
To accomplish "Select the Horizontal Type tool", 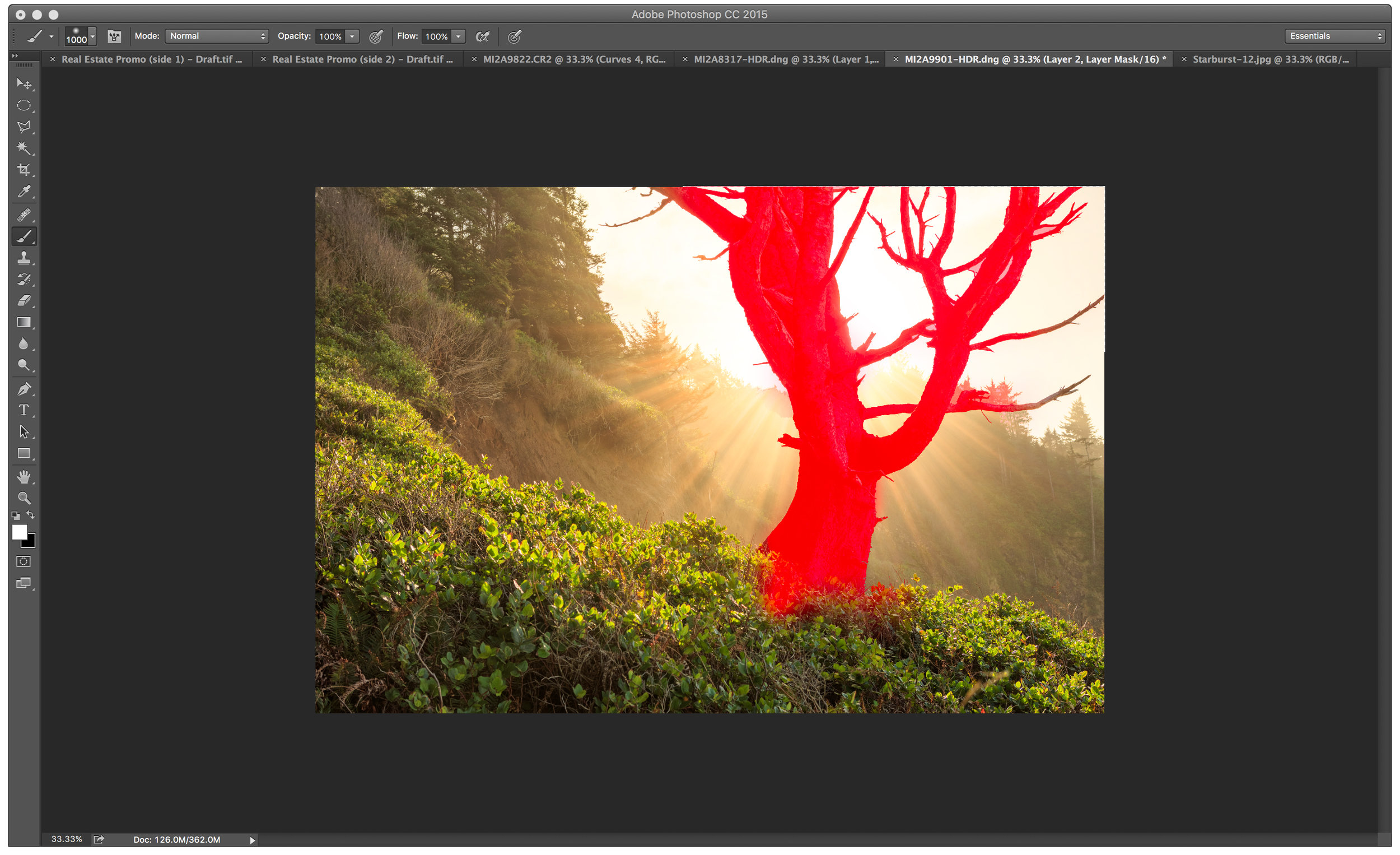I will pyautogui.click(x=24, y=411).
